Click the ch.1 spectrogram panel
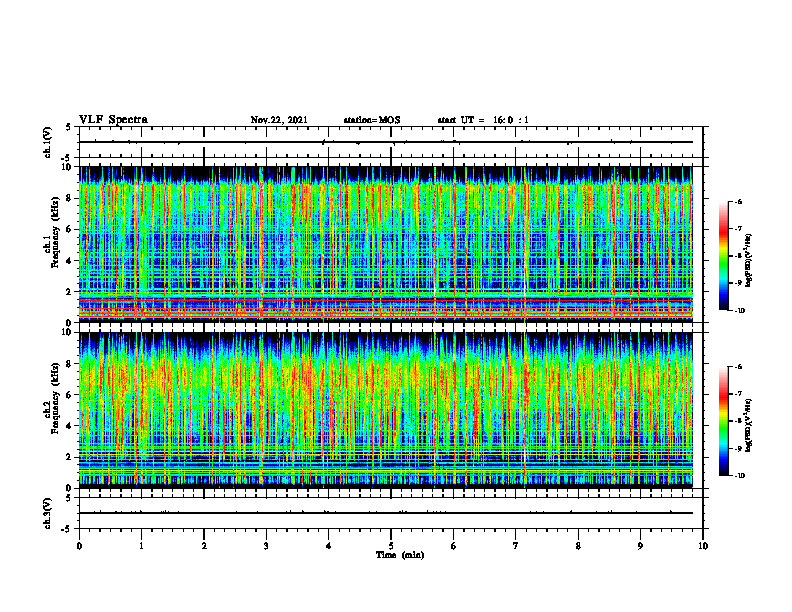 point(386,244)
